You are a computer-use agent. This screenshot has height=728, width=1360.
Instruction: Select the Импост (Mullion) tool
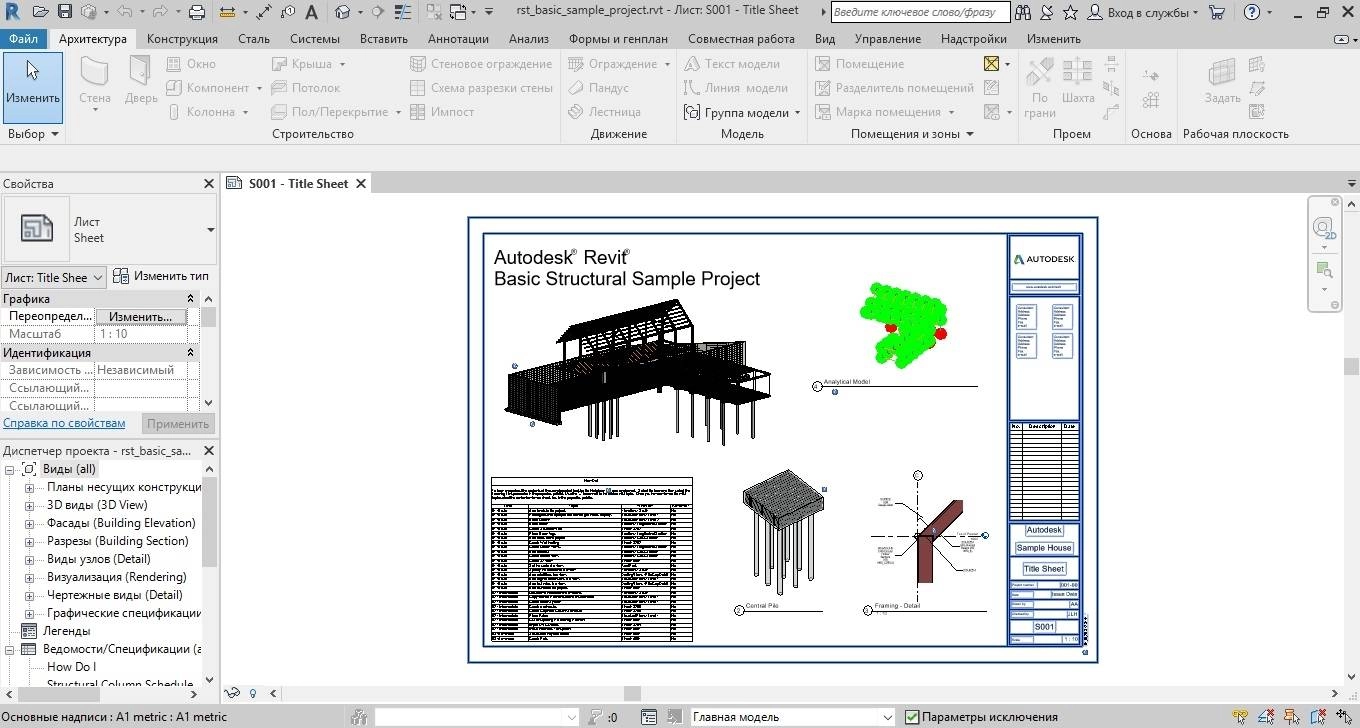click(x=441, y=111)
